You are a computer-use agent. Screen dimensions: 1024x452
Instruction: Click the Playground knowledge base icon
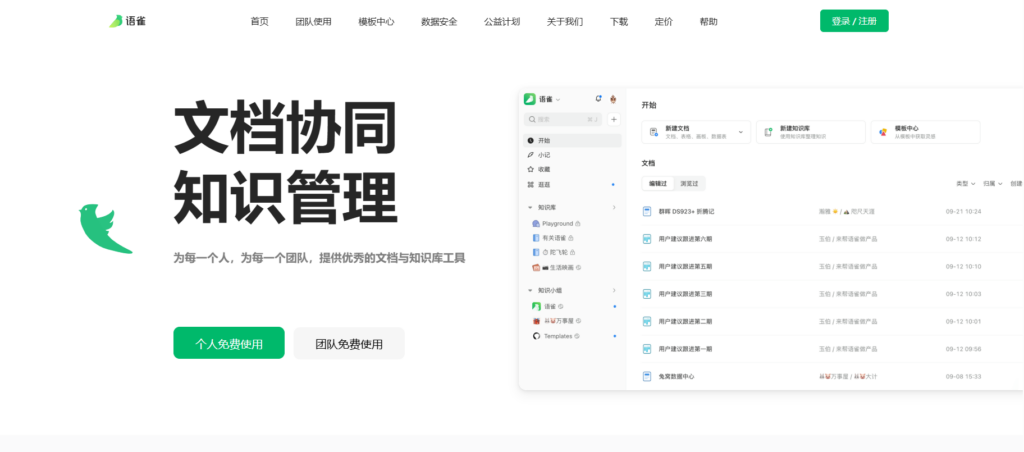tap(536, 223)
